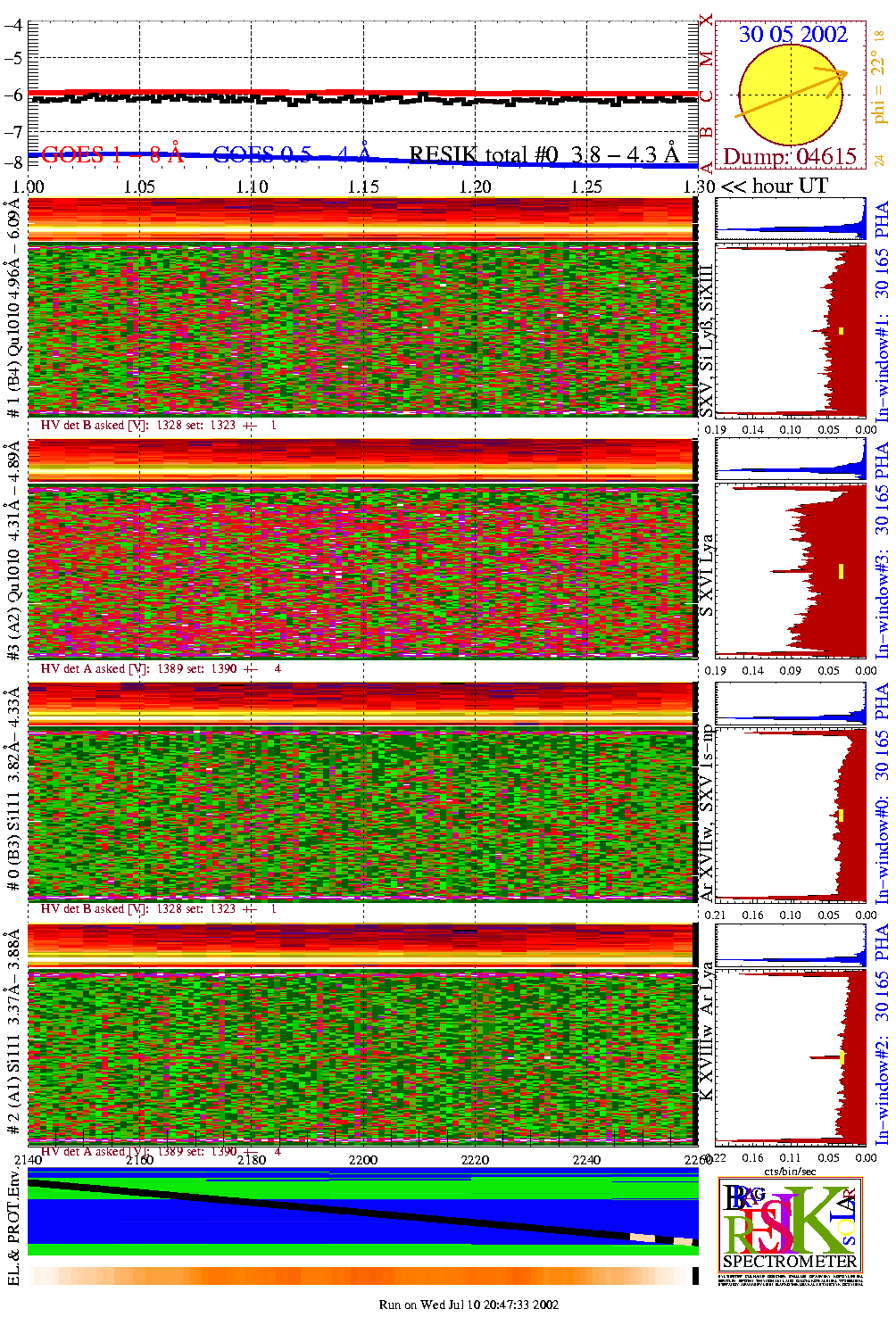Select yellow marker in In-window#3 histogram

coord(841,571)
